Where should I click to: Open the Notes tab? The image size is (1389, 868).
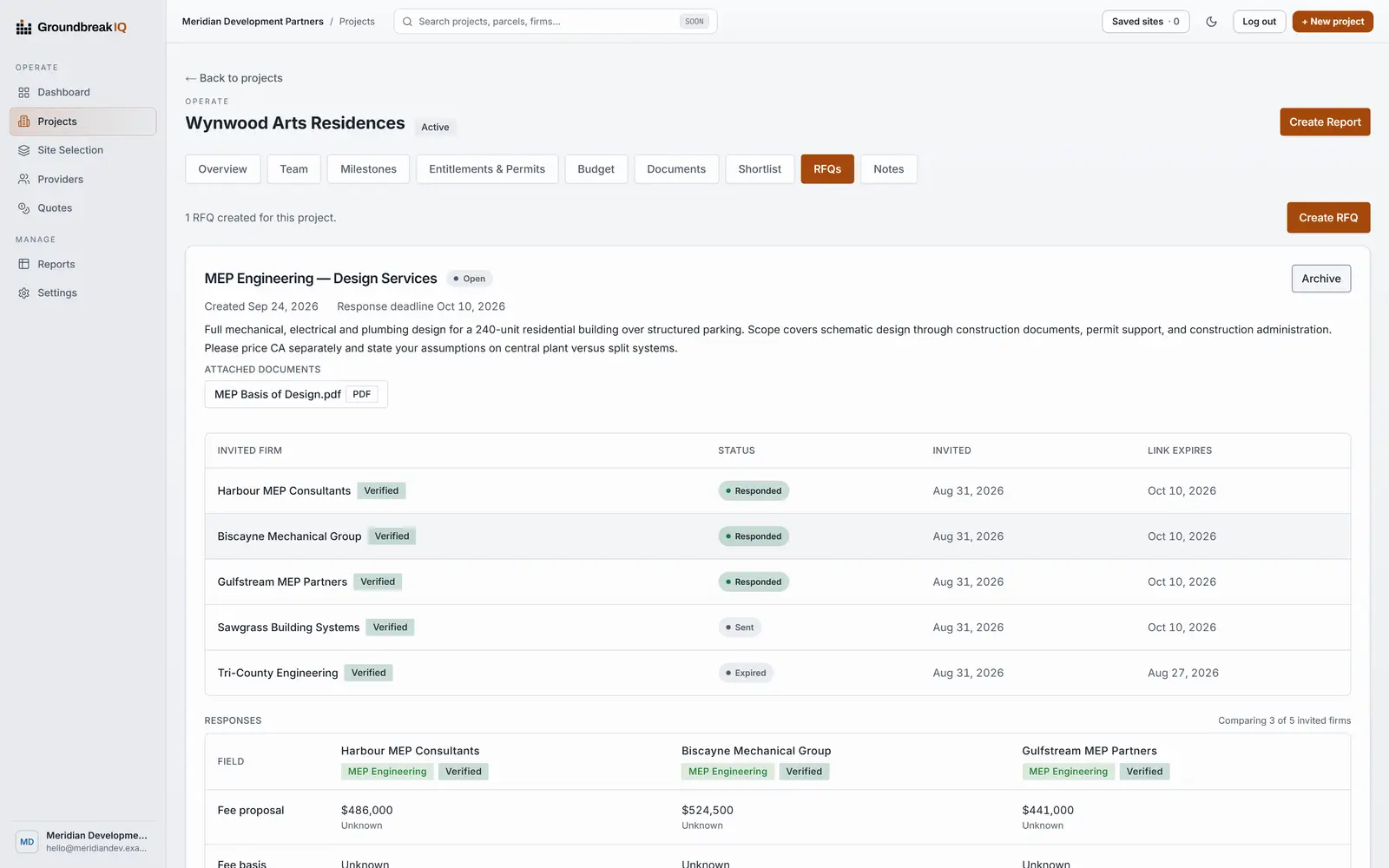888,169
